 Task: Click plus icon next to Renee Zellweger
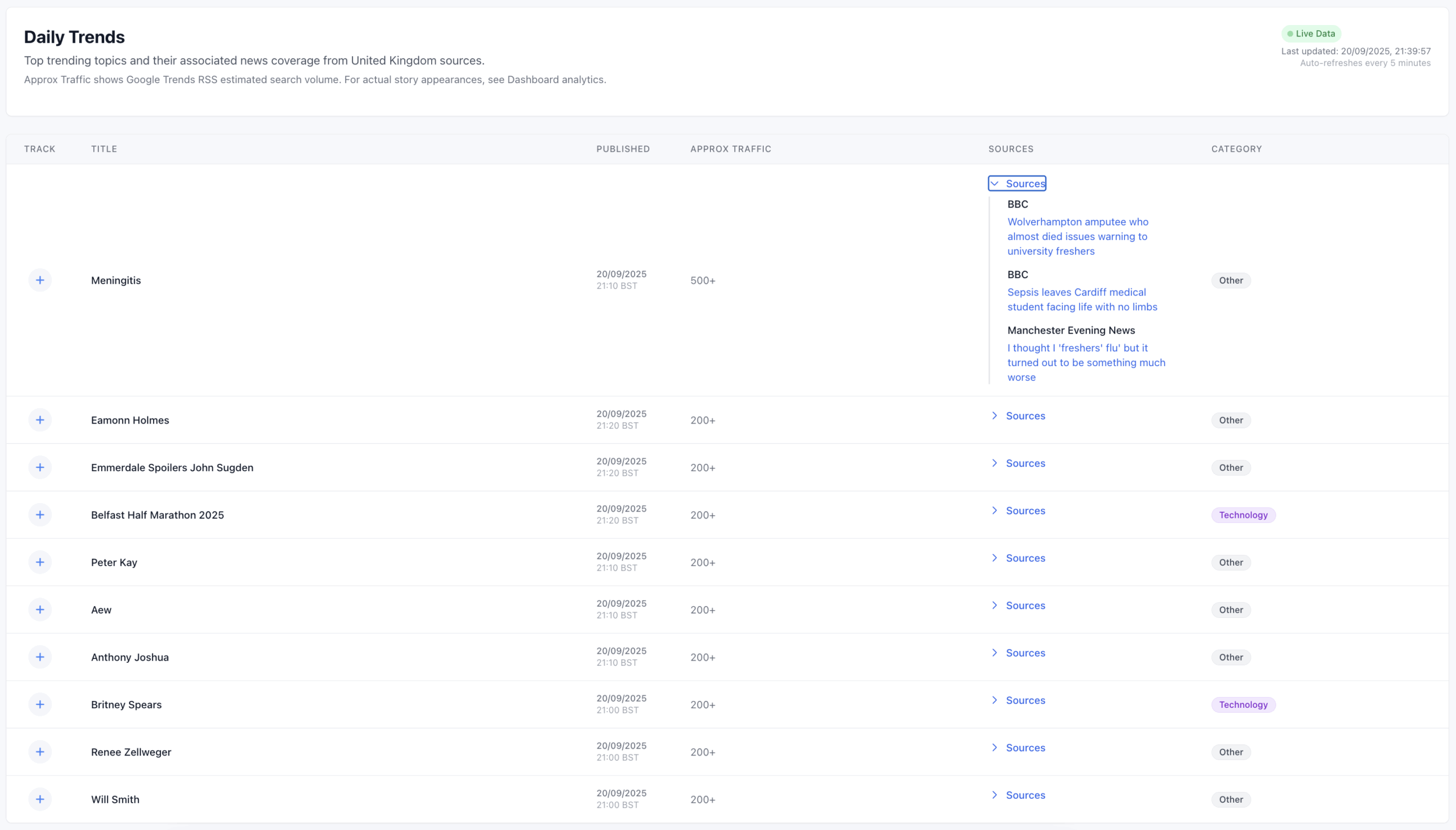tap(40, 752)
